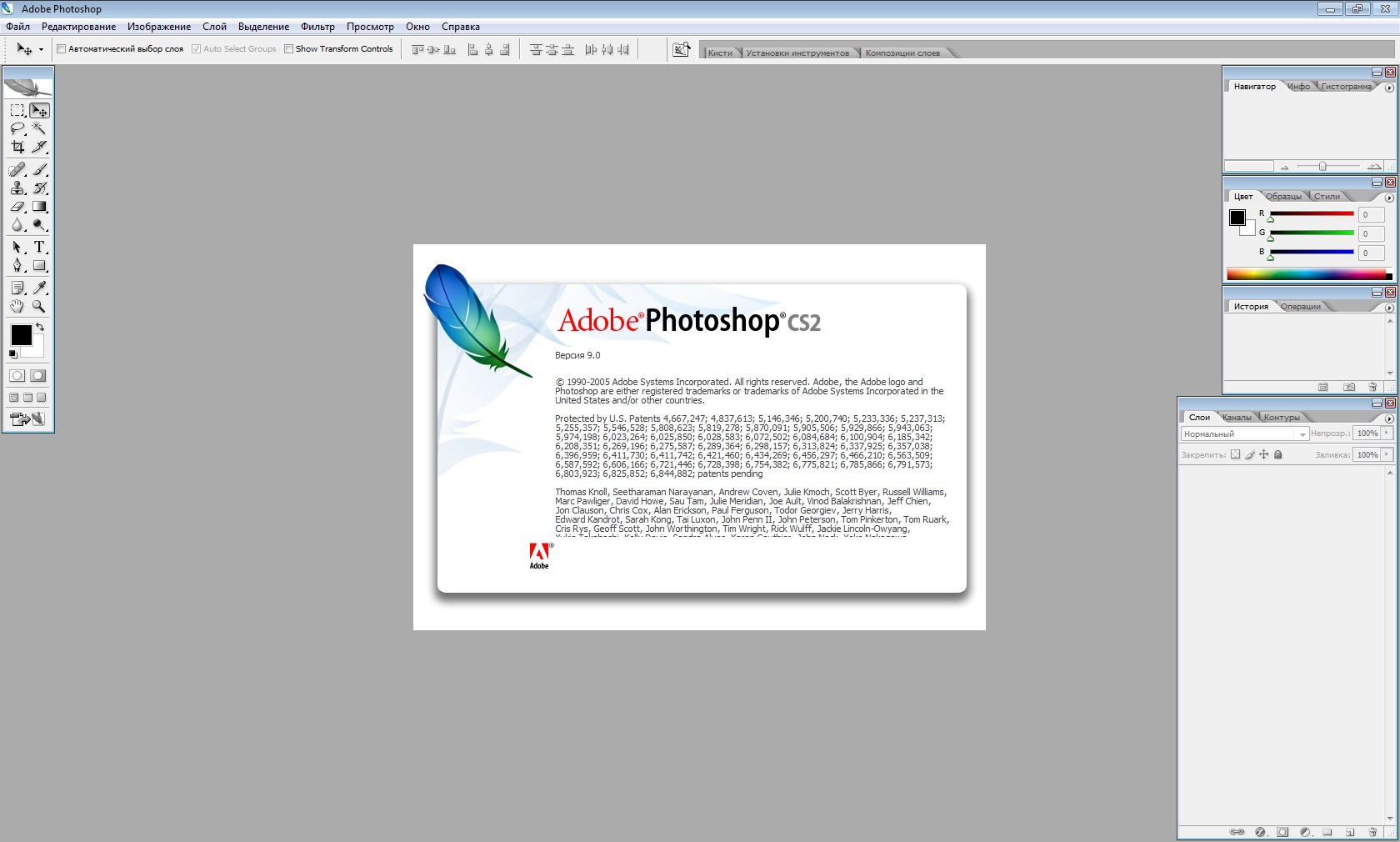Switch to the Каналы tab
This screenshot has width=1400, height=842.
tap(1237, 418)
